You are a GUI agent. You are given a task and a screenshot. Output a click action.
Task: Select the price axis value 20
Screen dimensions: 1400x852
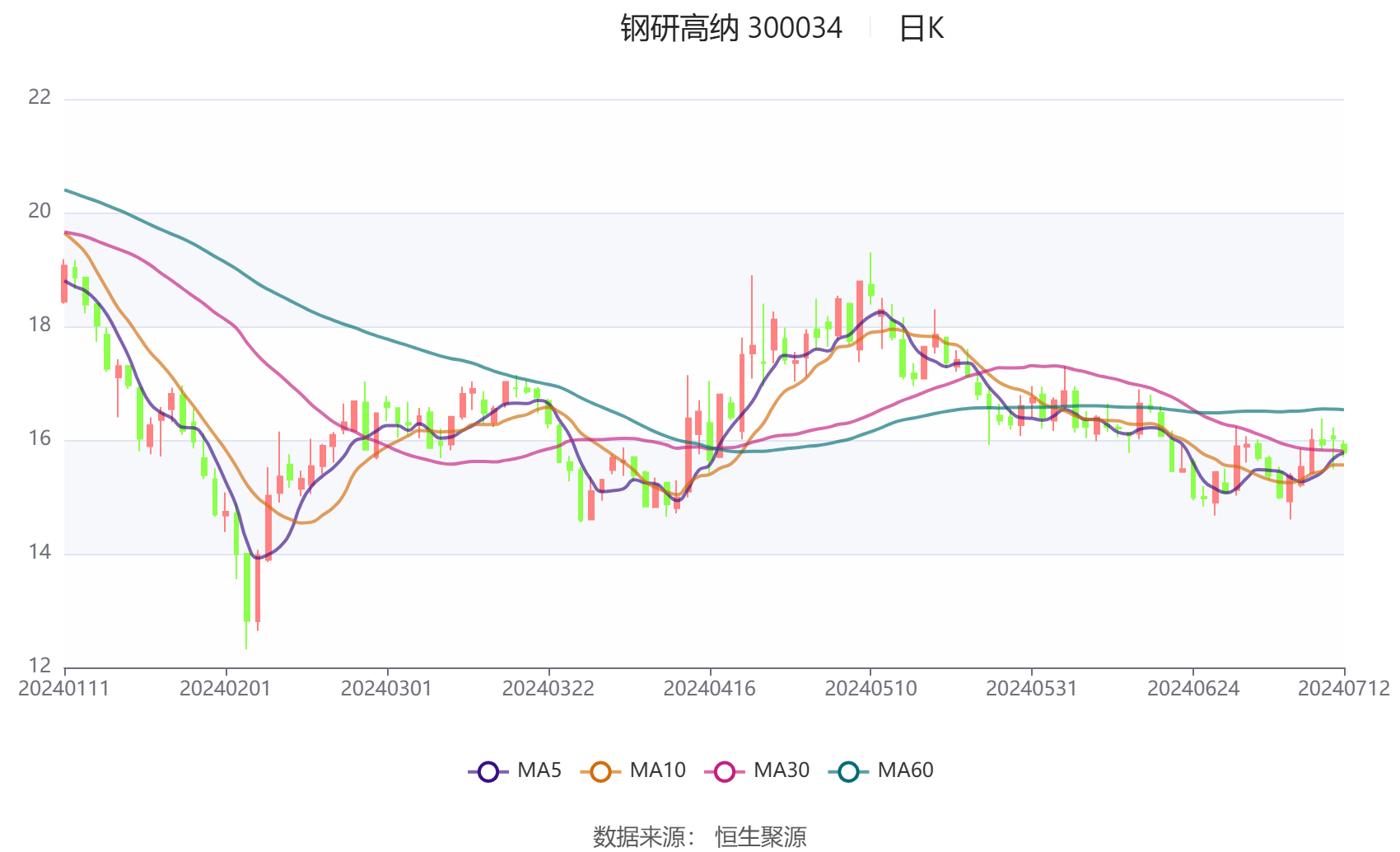pos(40,211)
